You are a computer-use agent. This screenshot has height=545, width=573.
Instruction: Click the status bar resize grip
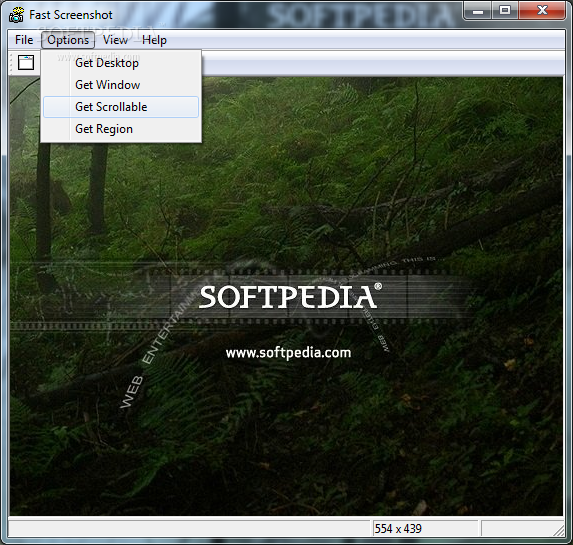(x=559, y=531)
